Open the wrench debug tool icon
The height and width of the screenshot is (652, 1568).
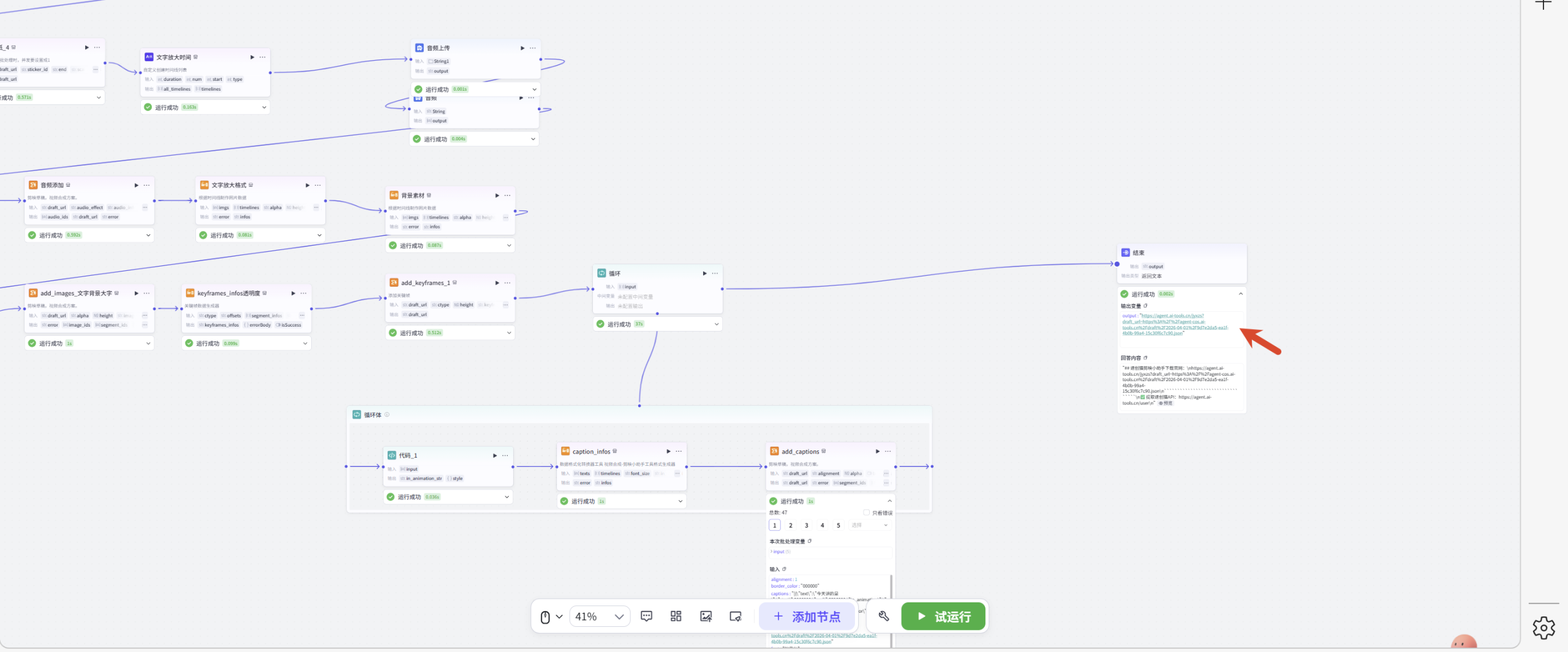pos(883,616)
